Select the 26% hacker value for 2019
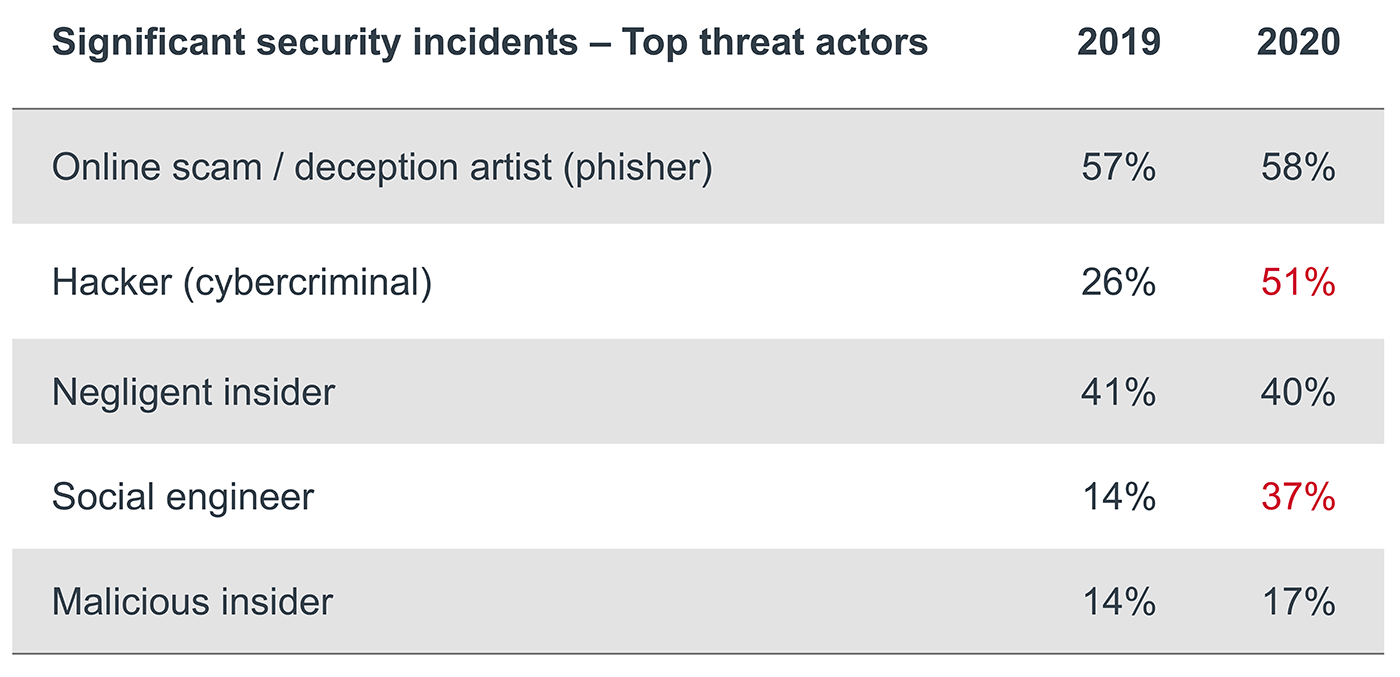 1118,283
